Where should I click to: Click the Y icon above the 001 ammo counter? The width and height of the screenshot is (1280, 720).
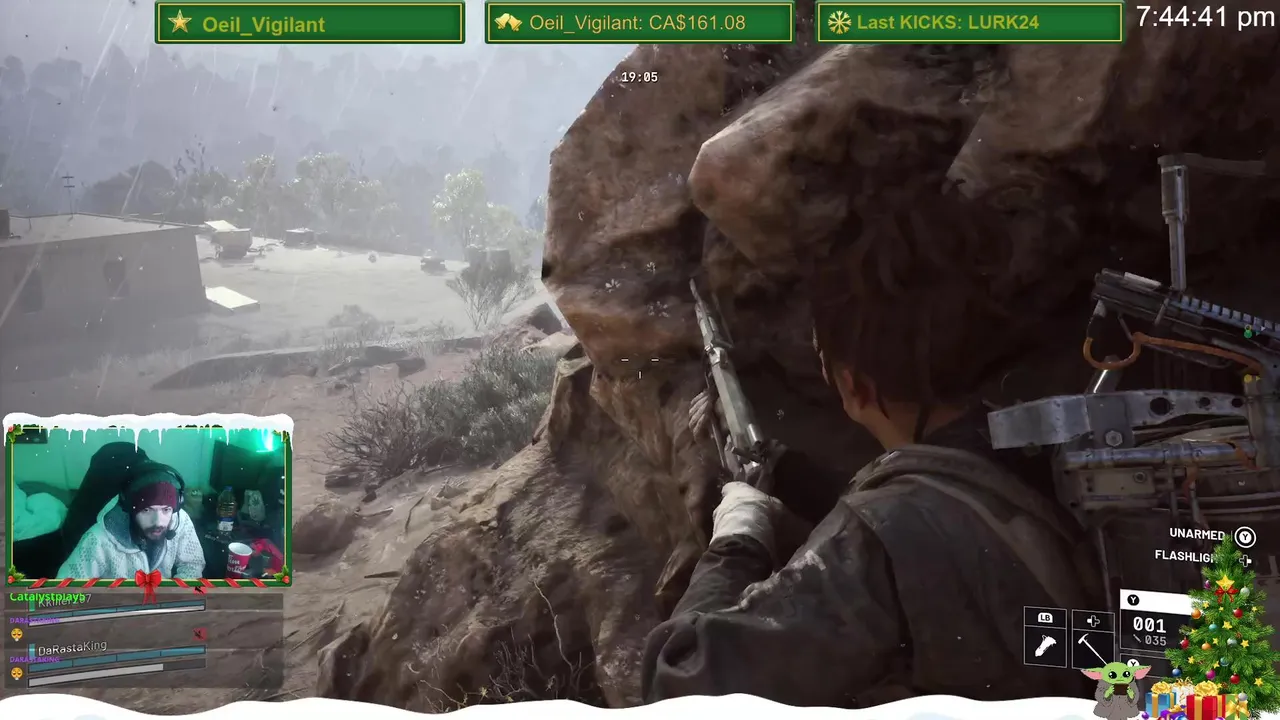(x=1133, y=600)
